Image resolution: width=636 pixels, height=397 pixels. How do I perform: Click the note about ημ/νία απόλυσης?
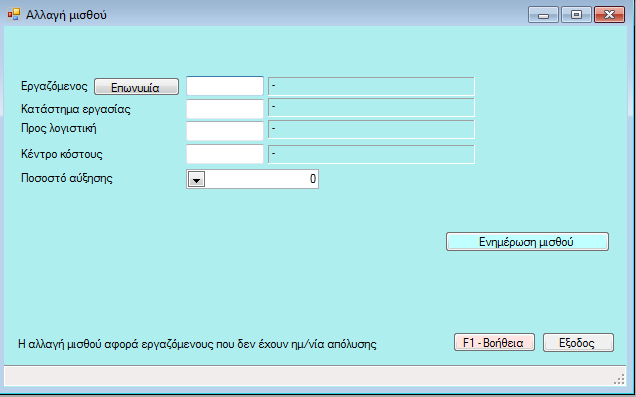click(x=197, y=344)
